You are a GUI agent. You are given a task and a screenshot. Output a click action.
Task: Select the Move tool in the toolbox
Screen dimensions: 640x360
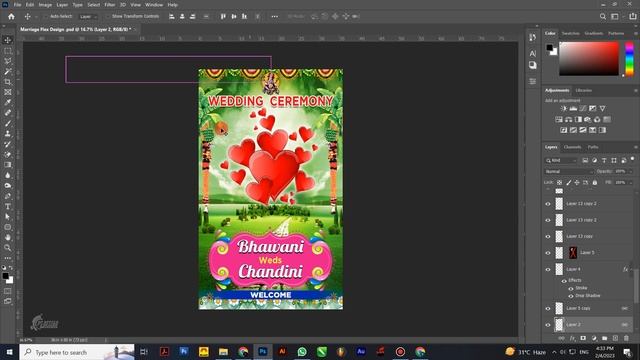(8, 40)
